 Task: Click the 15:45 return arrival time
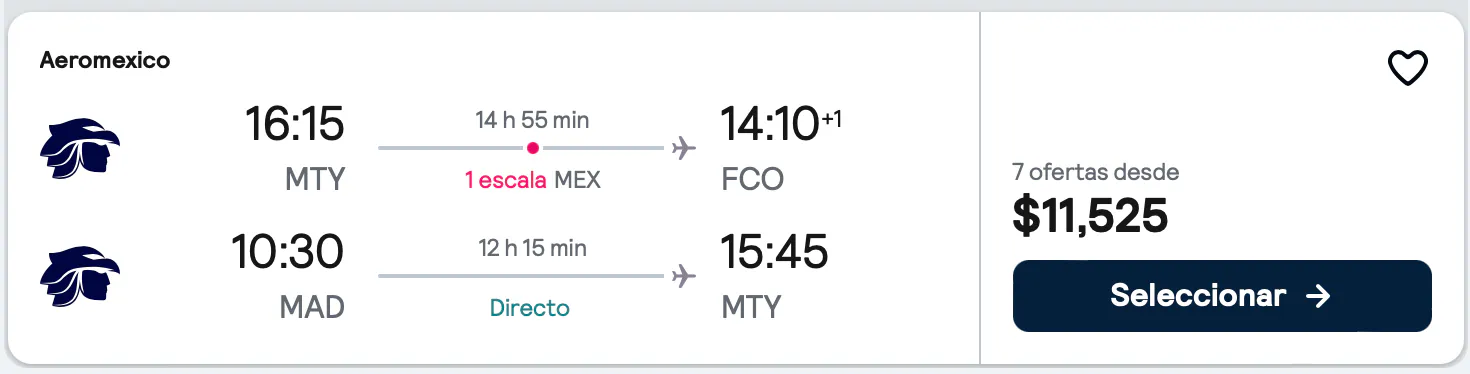click(775, 251)
